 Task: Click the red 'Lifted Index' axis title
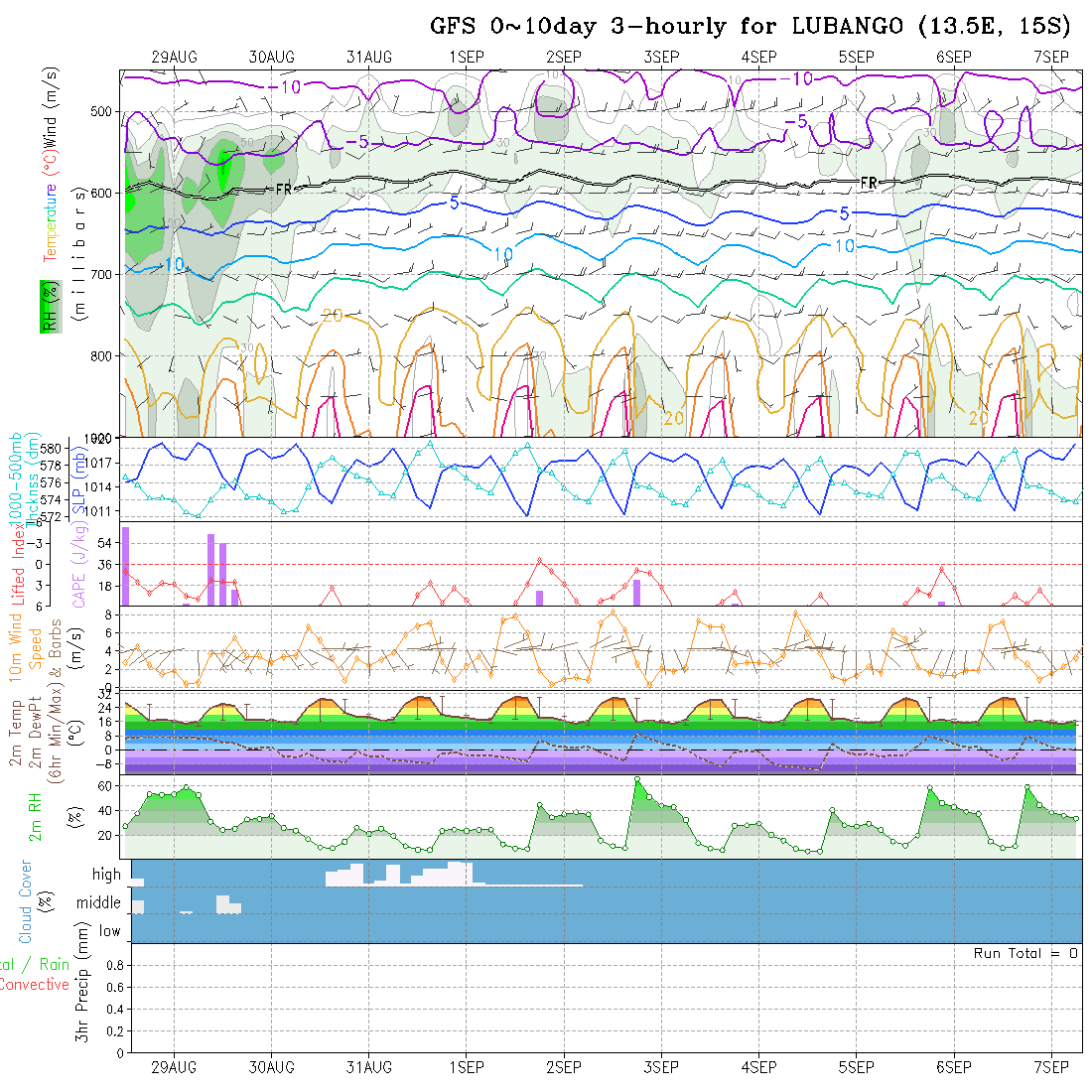(18, 563)
